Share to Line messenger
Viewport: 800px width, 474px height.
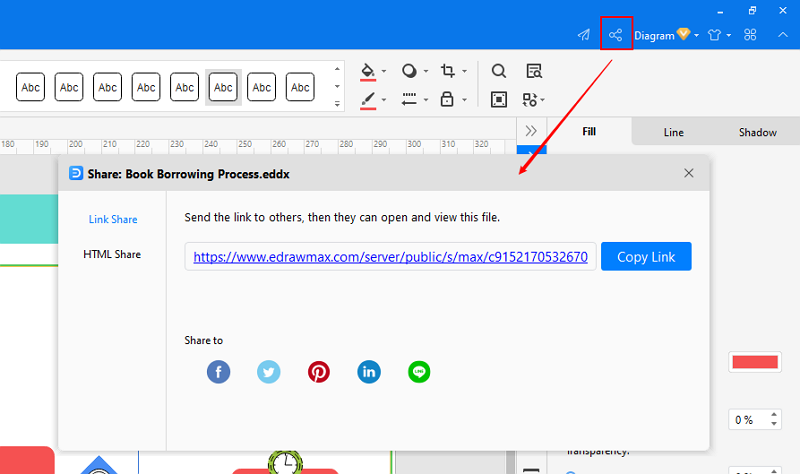pos(419,372)
